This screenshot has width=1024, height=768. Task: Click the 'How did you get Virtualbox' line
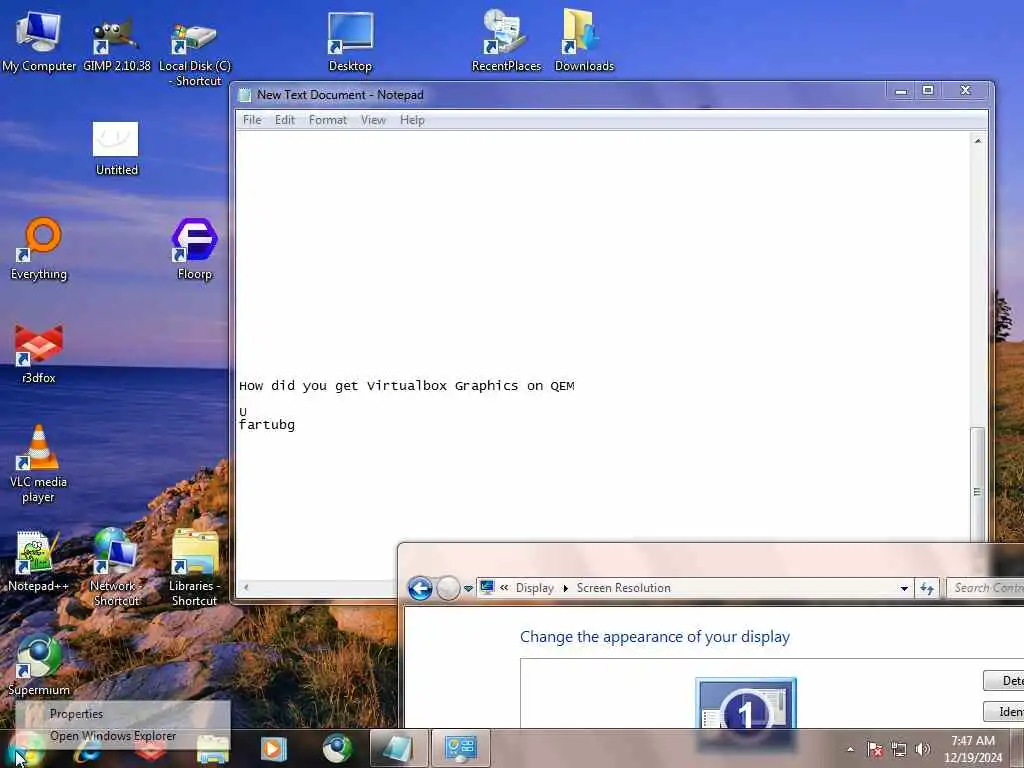407,386
